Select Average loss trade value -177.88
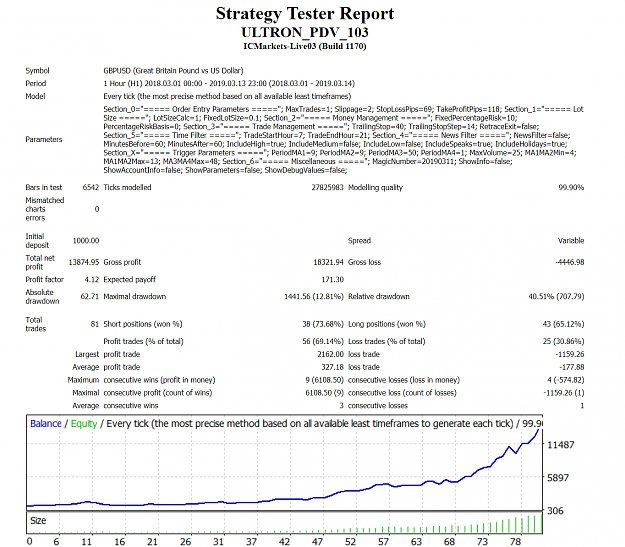The width and height of the screenshot is (625, 547). click(572, 367)
